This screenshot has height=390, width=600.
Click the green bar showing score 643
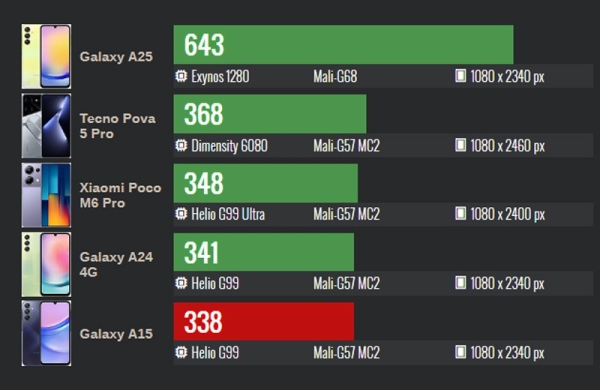pyautogui.click(x=343, y=44)
